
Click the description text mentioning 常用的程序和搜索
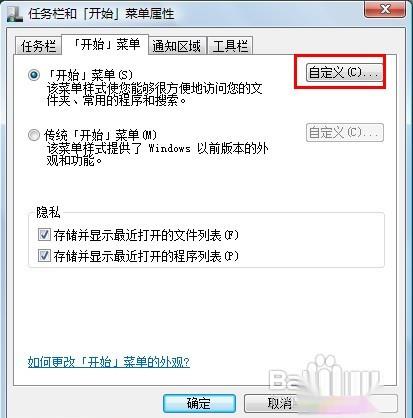pos(154,94)
